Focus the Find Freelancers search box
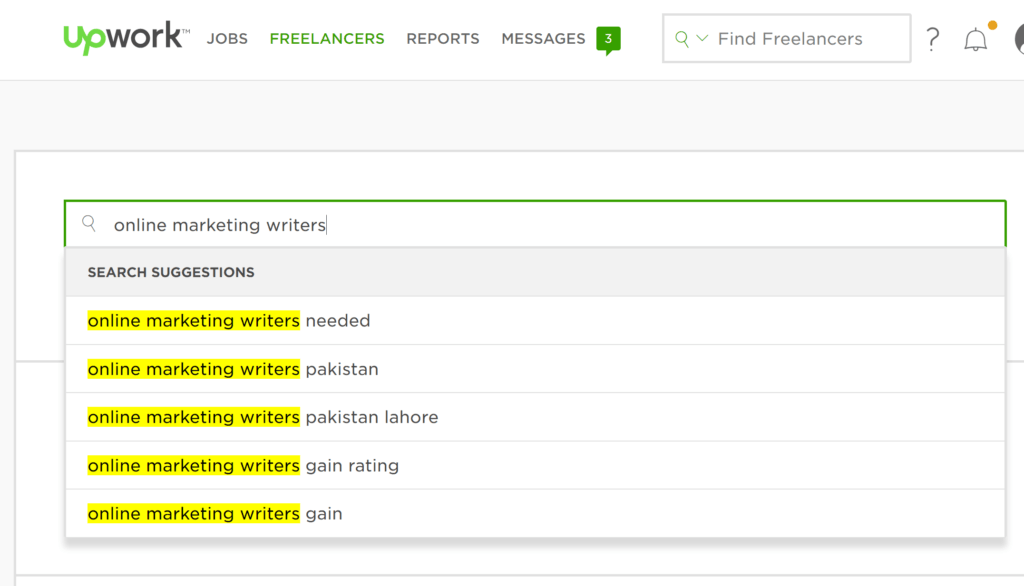The height and width of the screenshot is (586, 1024). 786,39
